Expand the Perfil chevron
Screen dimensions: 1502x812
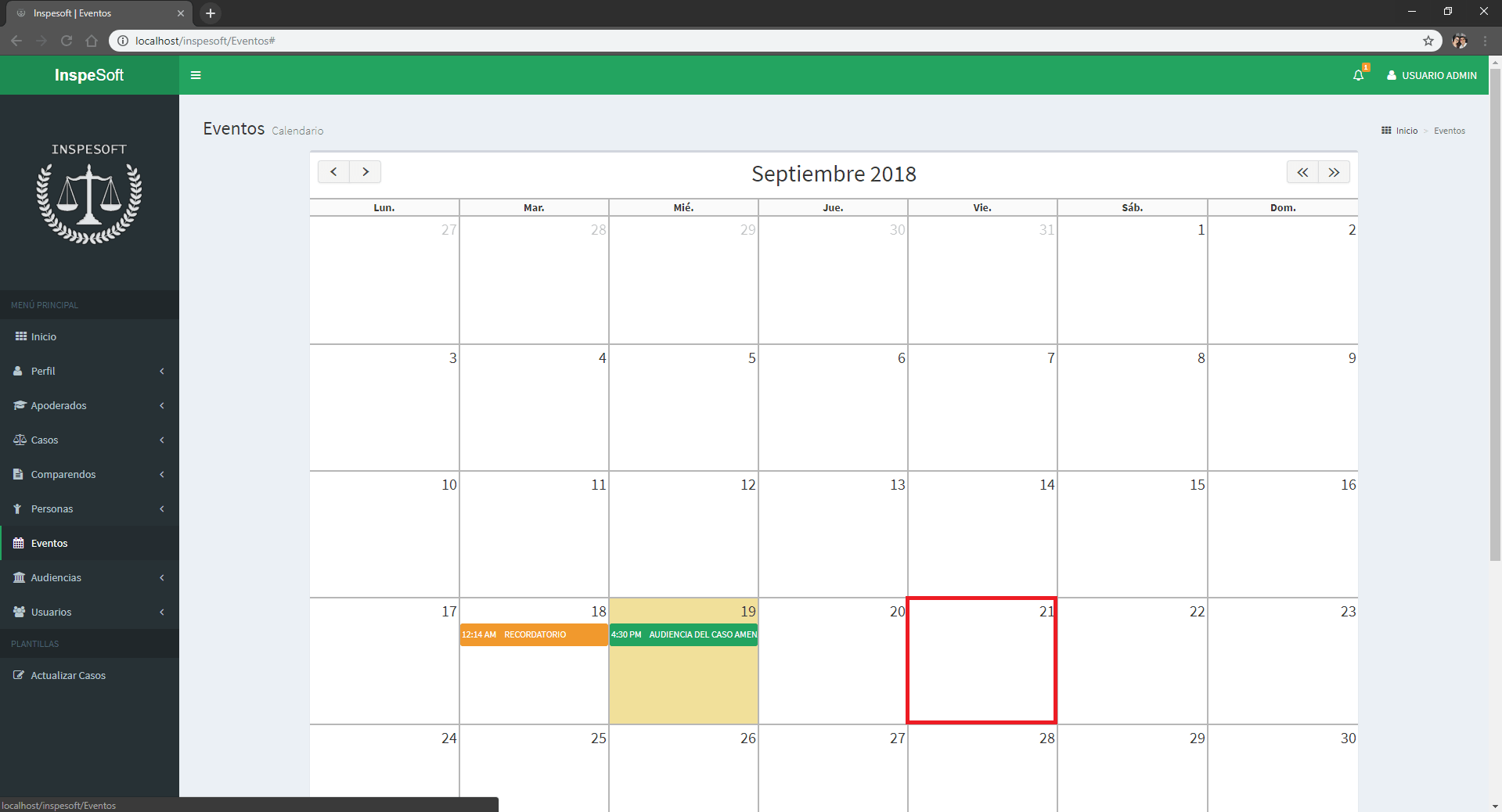(162, 371)
